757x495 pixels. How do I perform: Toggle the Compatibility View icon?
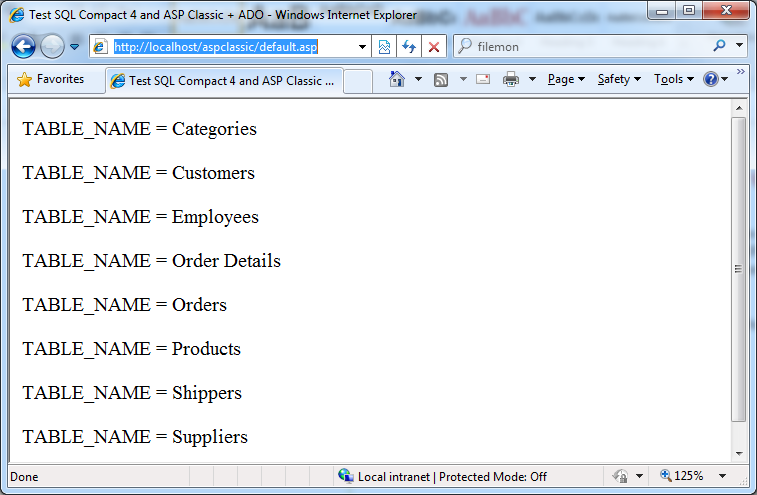tap(384, 47)
